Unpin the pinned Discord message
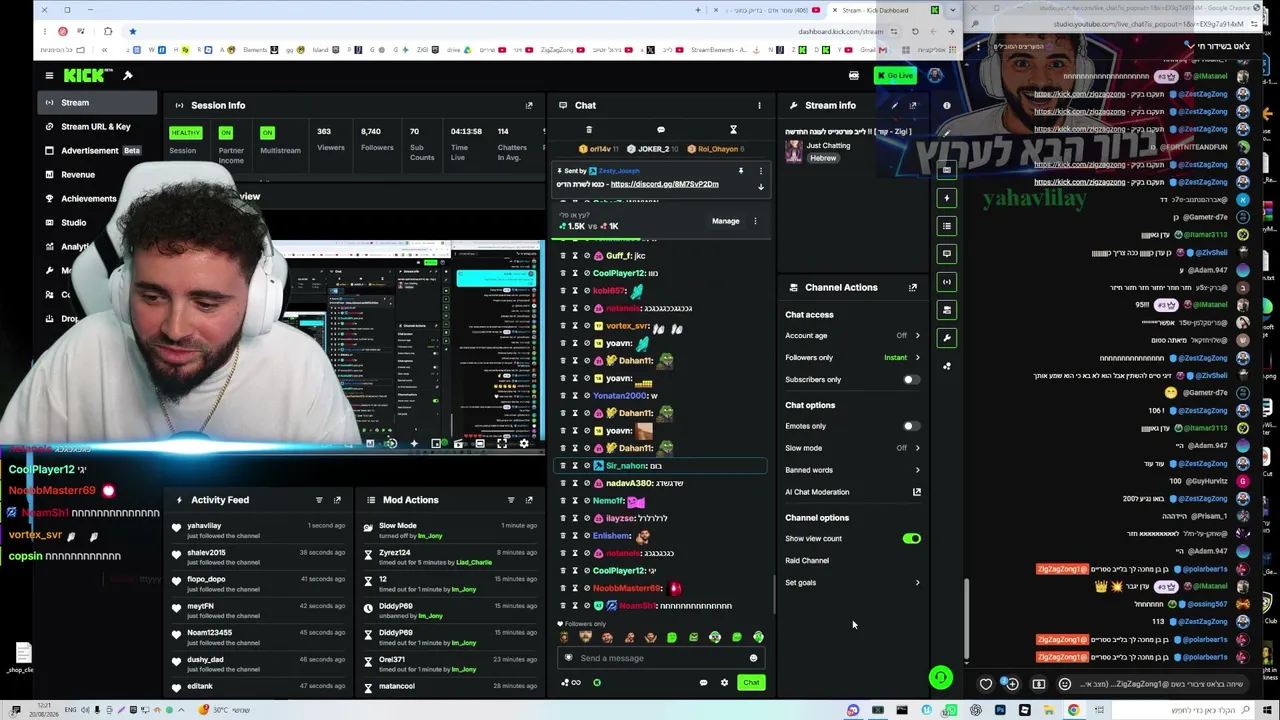The image size is (1280, 720). click(x=741, y=171)
